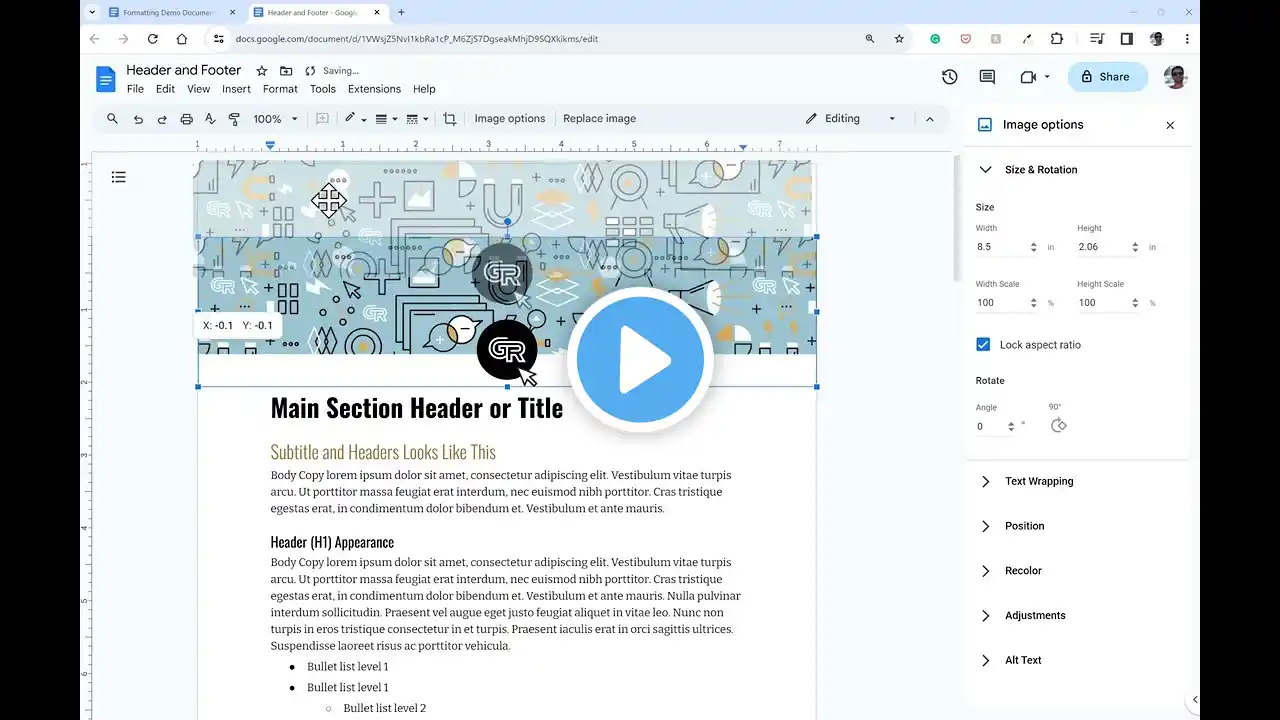The width and height of the screenshot is (1280, 720).
Task: Undo the last action
Action: point(138,119)
